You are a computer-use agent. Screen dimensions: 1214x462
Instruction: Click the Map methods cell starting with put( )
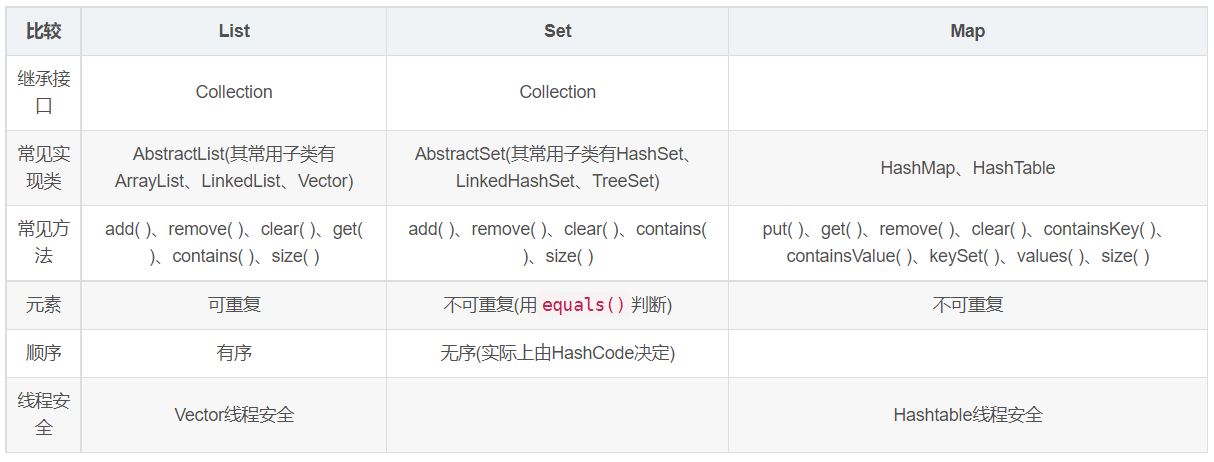(x=967, y=243)
